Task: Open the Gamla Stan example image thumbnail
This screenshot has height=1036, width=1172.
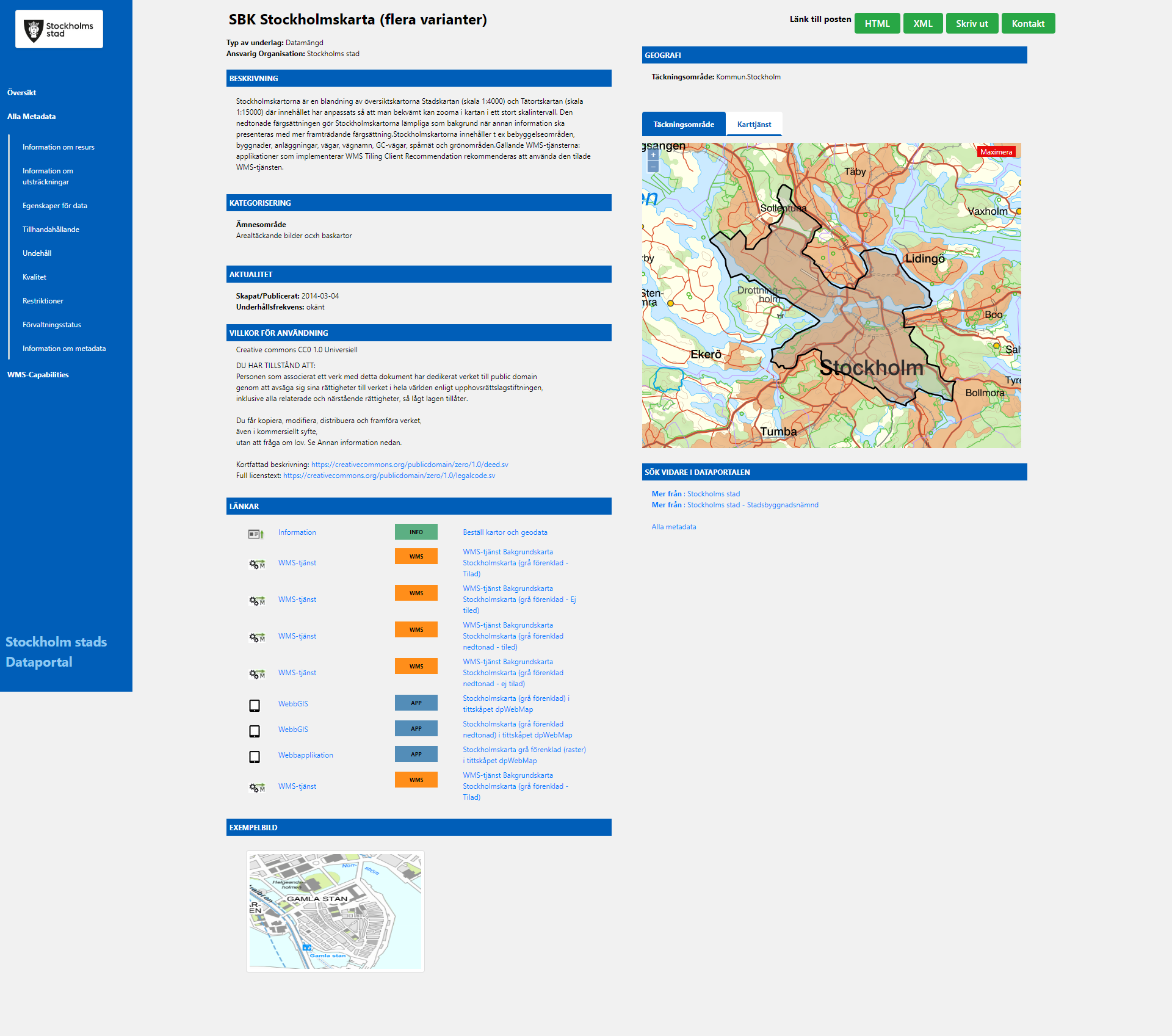Action: tap(335, 911)
